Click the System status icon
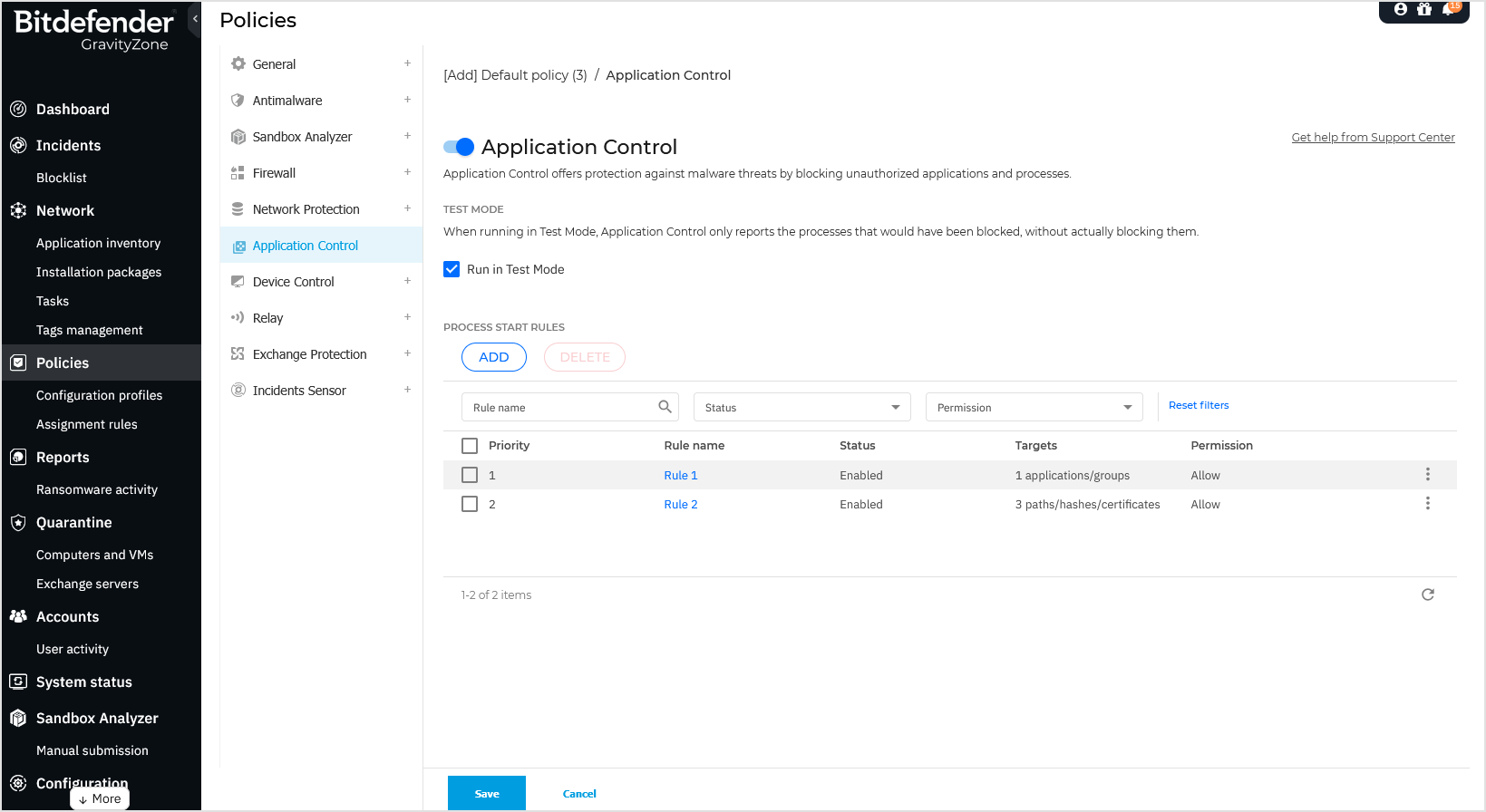Screen dimensions: 1486x812 [18, 681]
